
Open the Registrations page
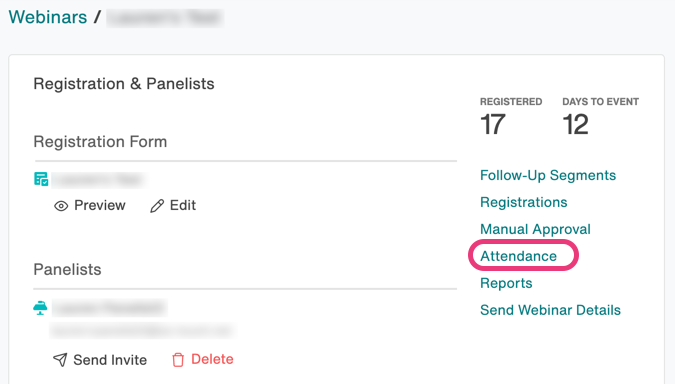coord(523,202)
